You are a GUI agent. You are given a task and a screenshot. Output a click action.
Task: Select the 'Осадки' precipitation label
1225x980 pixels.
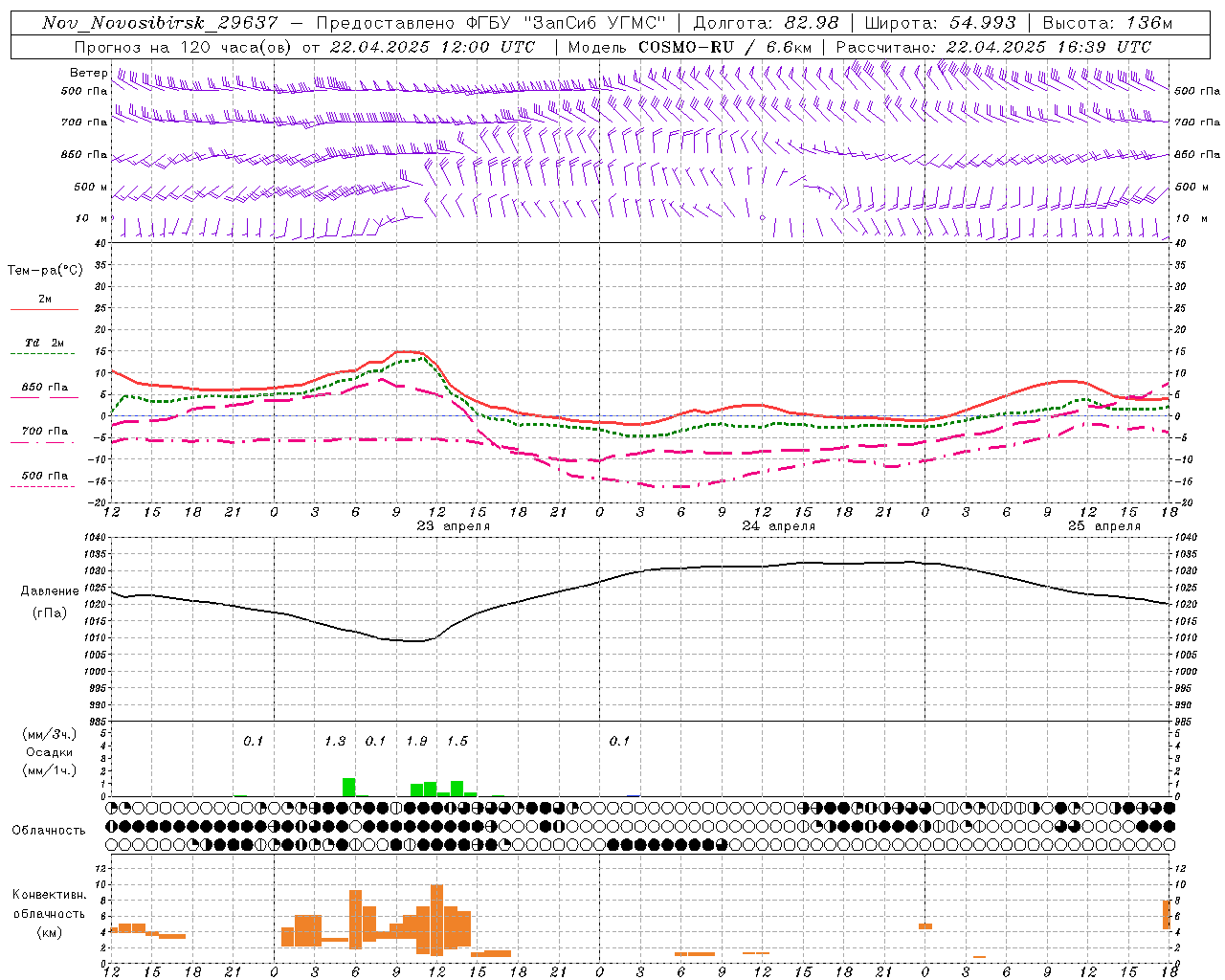49,752
